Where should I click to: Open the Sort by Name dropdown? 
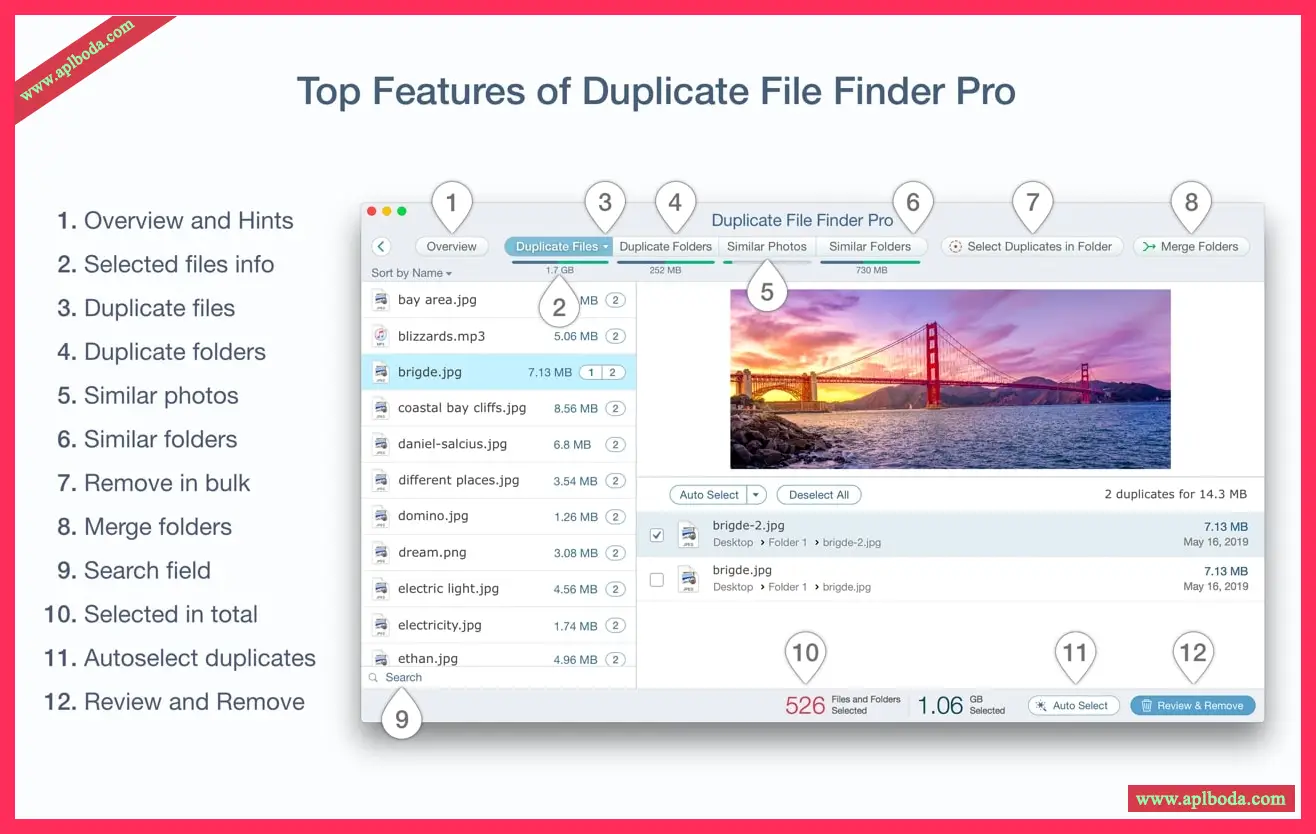click(x=411, y=273)
